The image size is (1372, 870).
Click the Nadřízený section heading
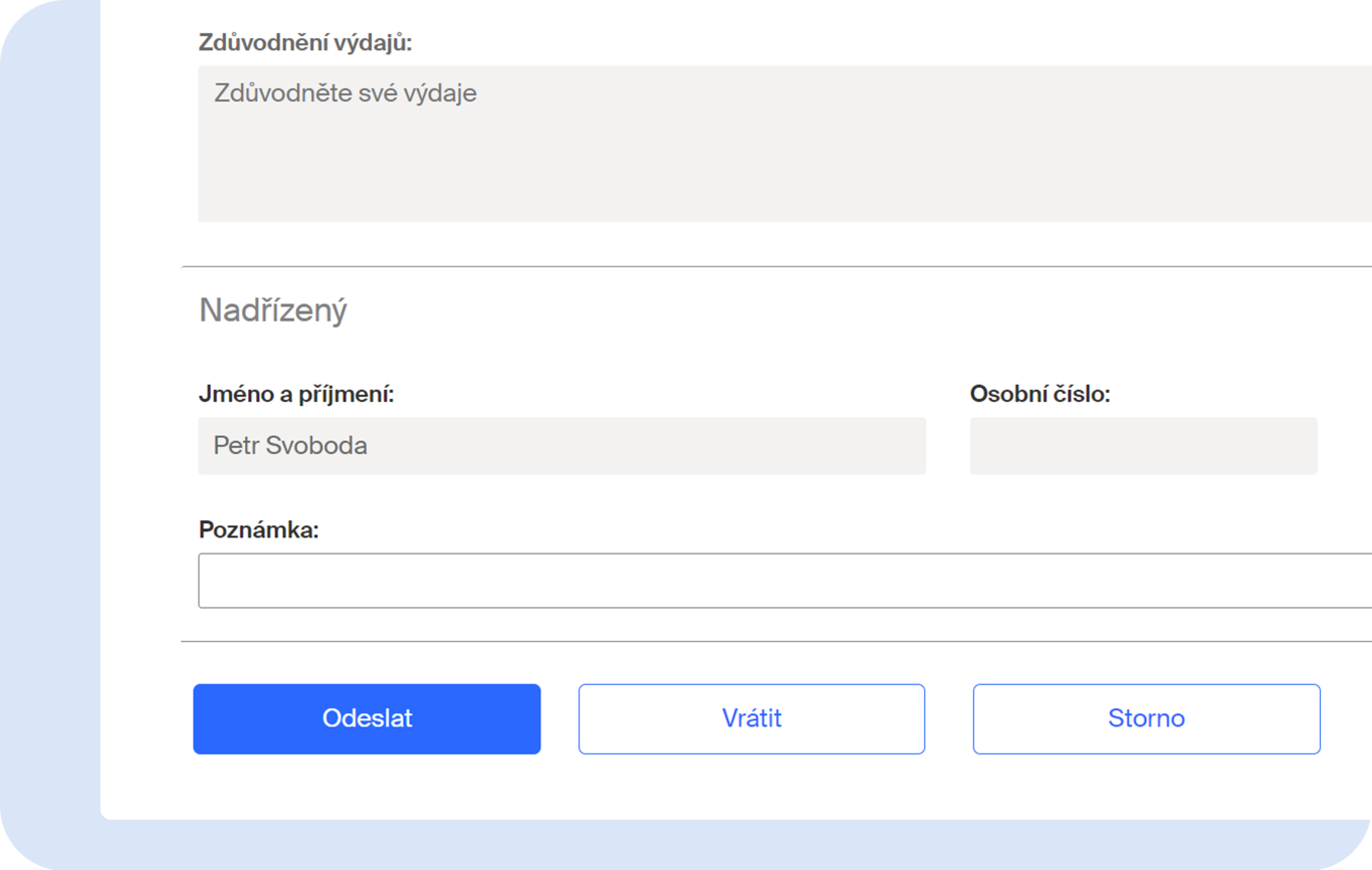(272, 310)
